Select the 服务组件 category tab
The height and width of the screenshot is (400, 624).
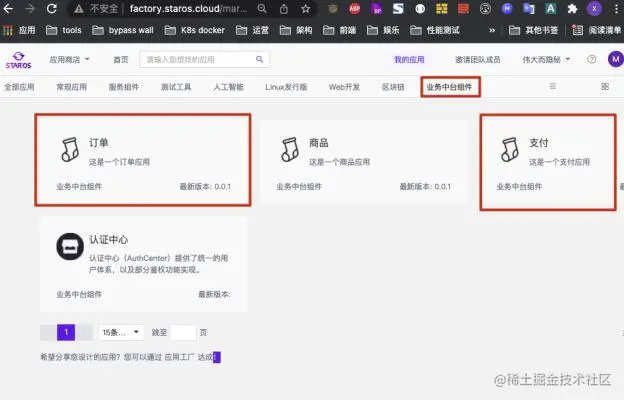tap(124, 87)
